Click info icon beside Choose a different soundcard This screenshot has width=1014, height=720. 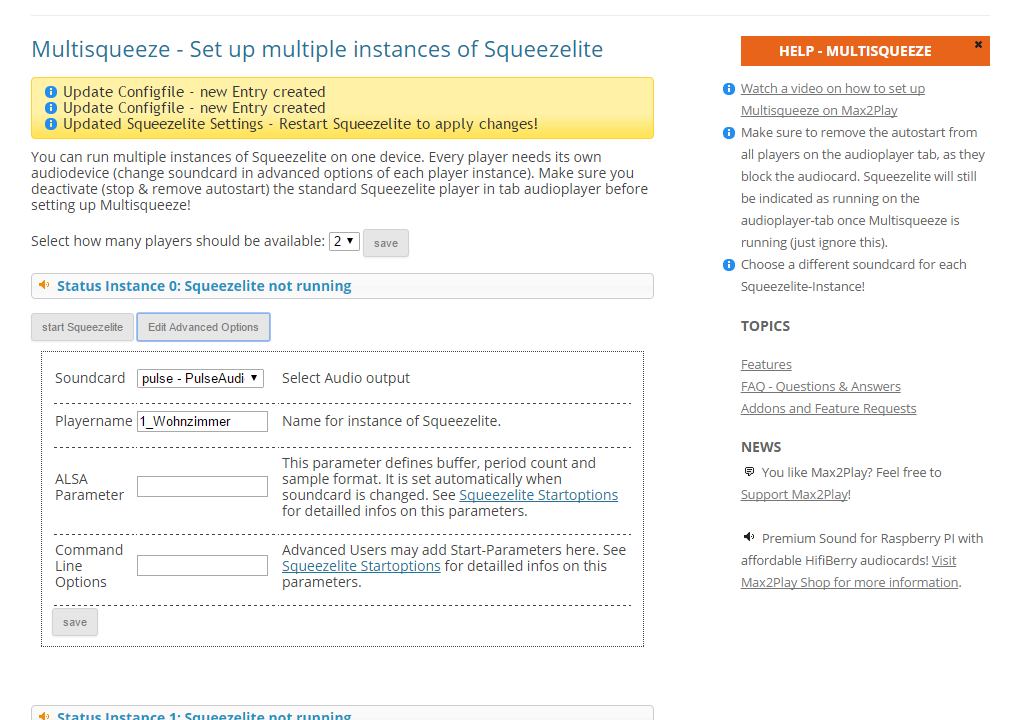729,265
